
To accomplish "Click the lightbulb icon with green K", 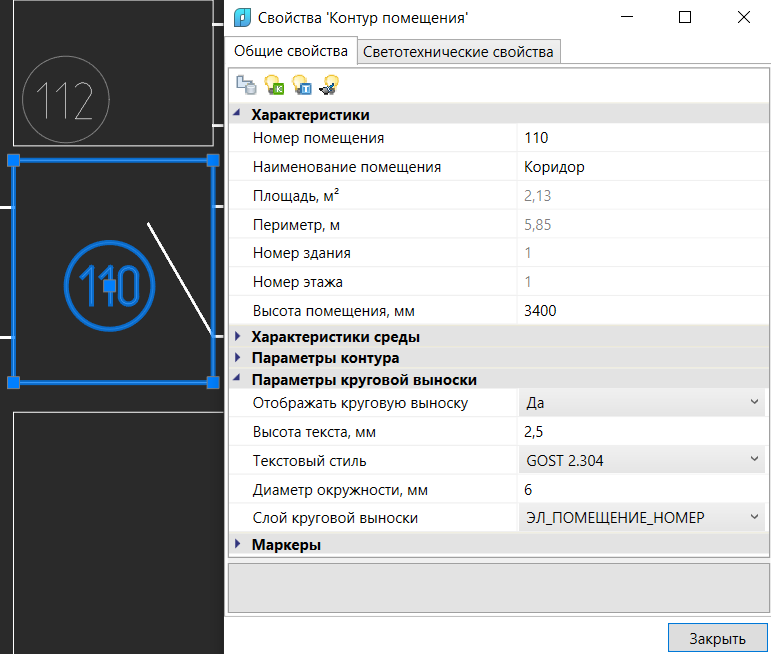I will (x=273, y=86).
